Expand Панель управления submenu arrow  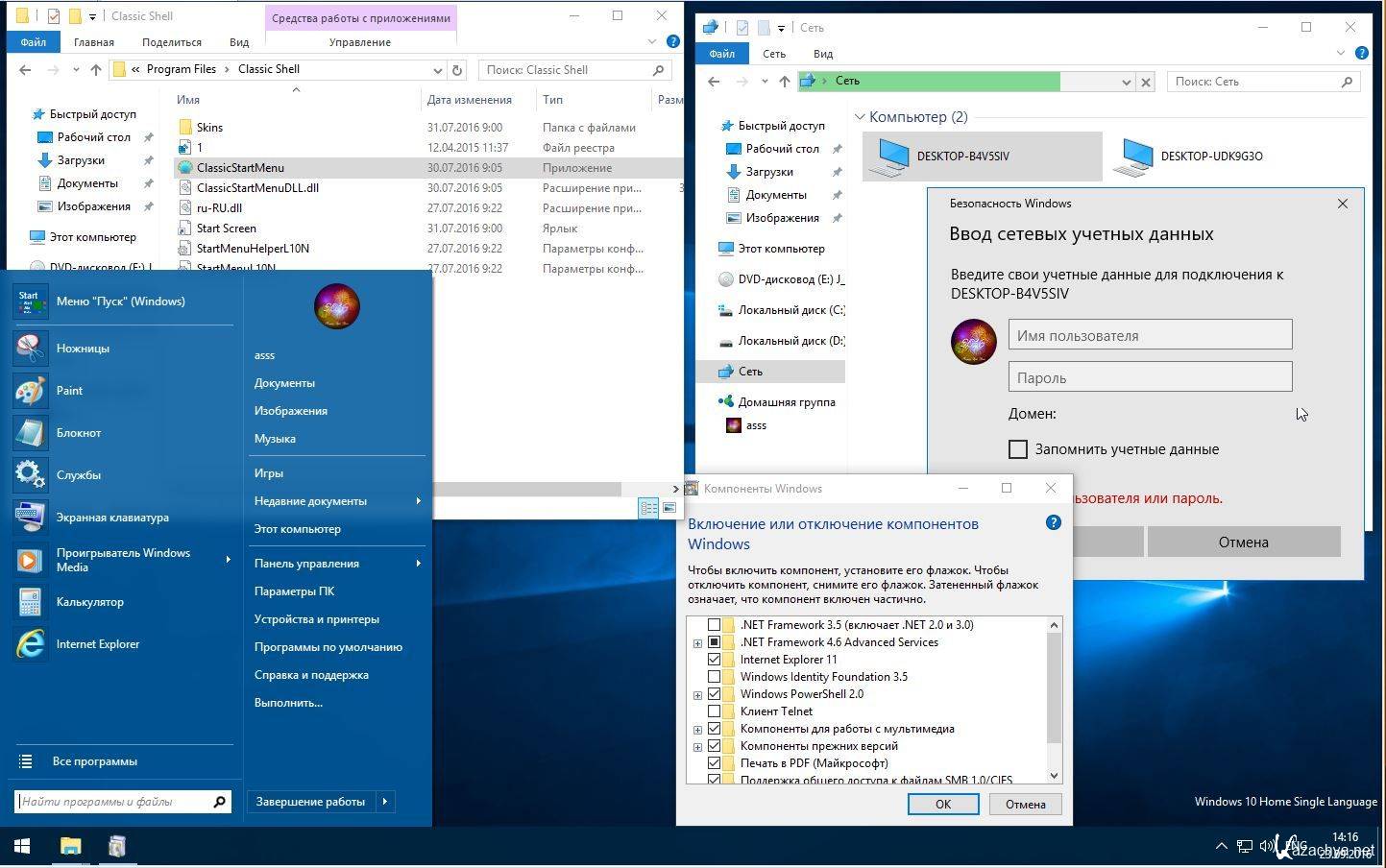(419, 564)
